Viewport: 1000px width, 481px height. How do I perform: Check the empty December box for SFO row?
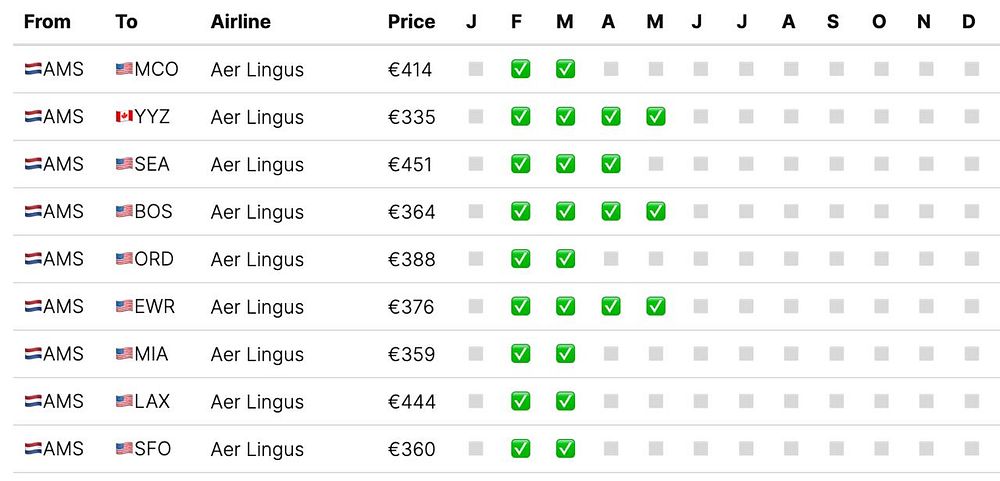(x=971, y=448)
